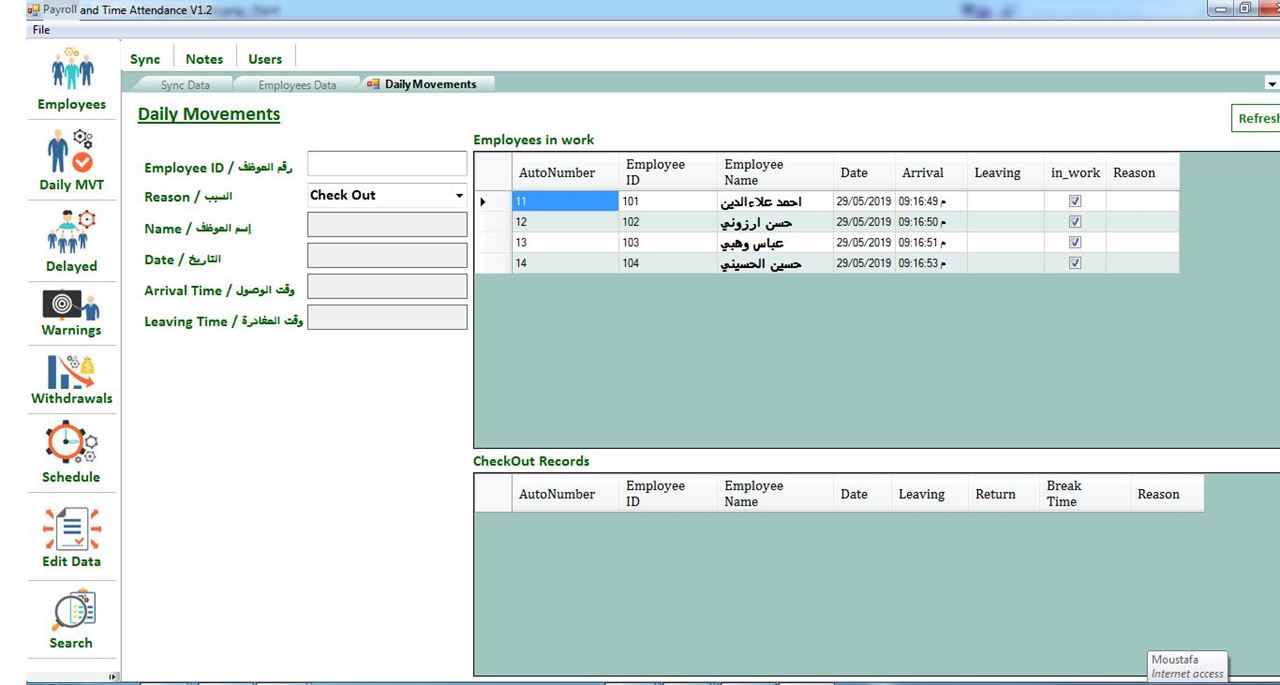
Task: Click the Payroll app title bar icon
Action: [x=34, y=9]
